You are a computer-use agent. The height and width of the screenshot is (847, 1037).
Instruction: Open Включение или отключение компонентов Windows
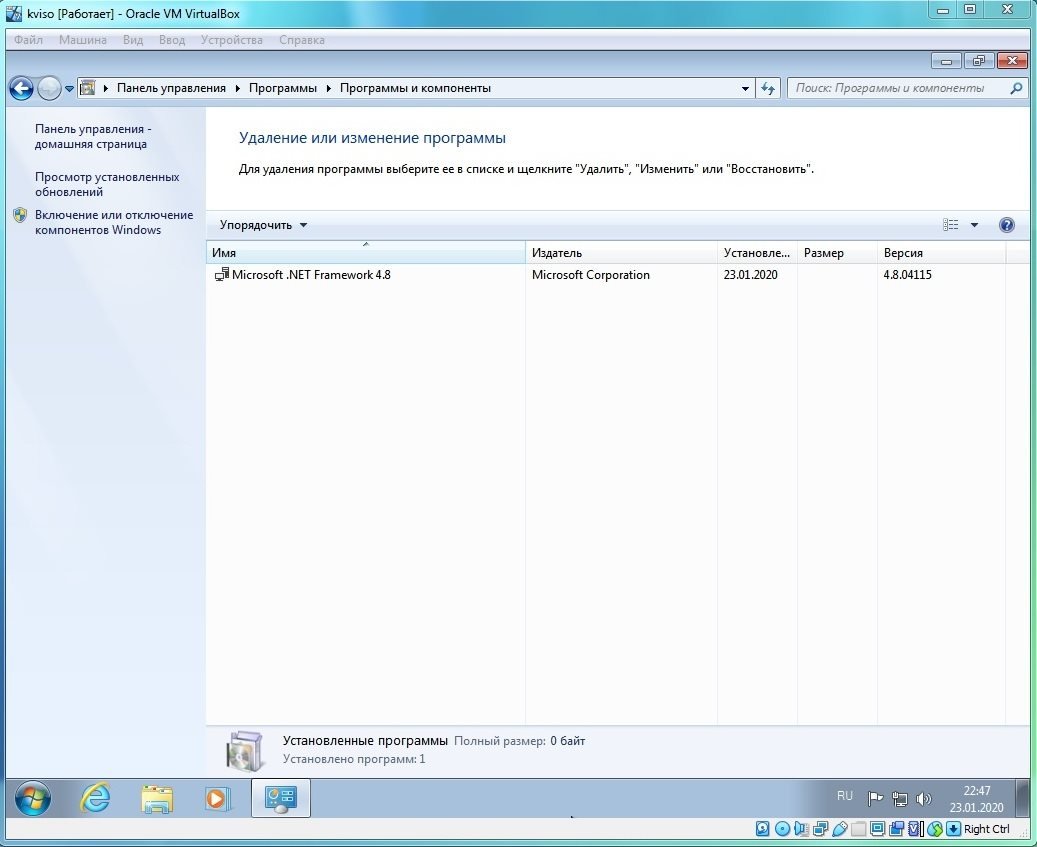[114, 222]
